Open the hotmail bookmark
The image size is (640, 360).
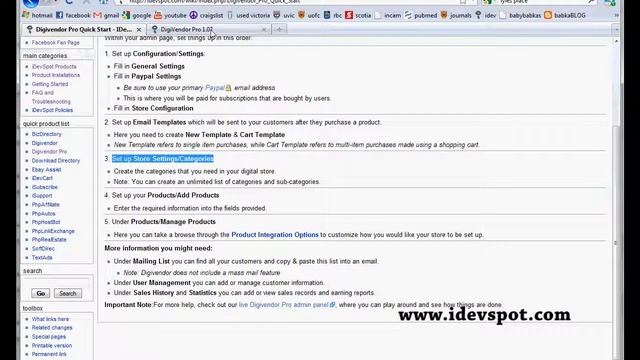coord(38,16)
